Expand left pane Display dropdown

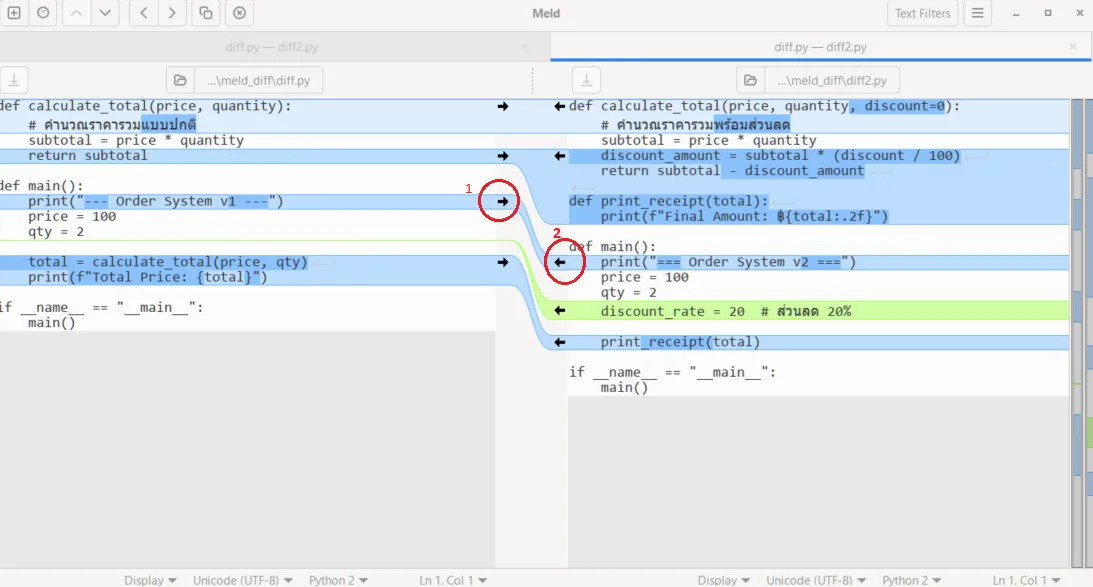click(x=150, y=580)
